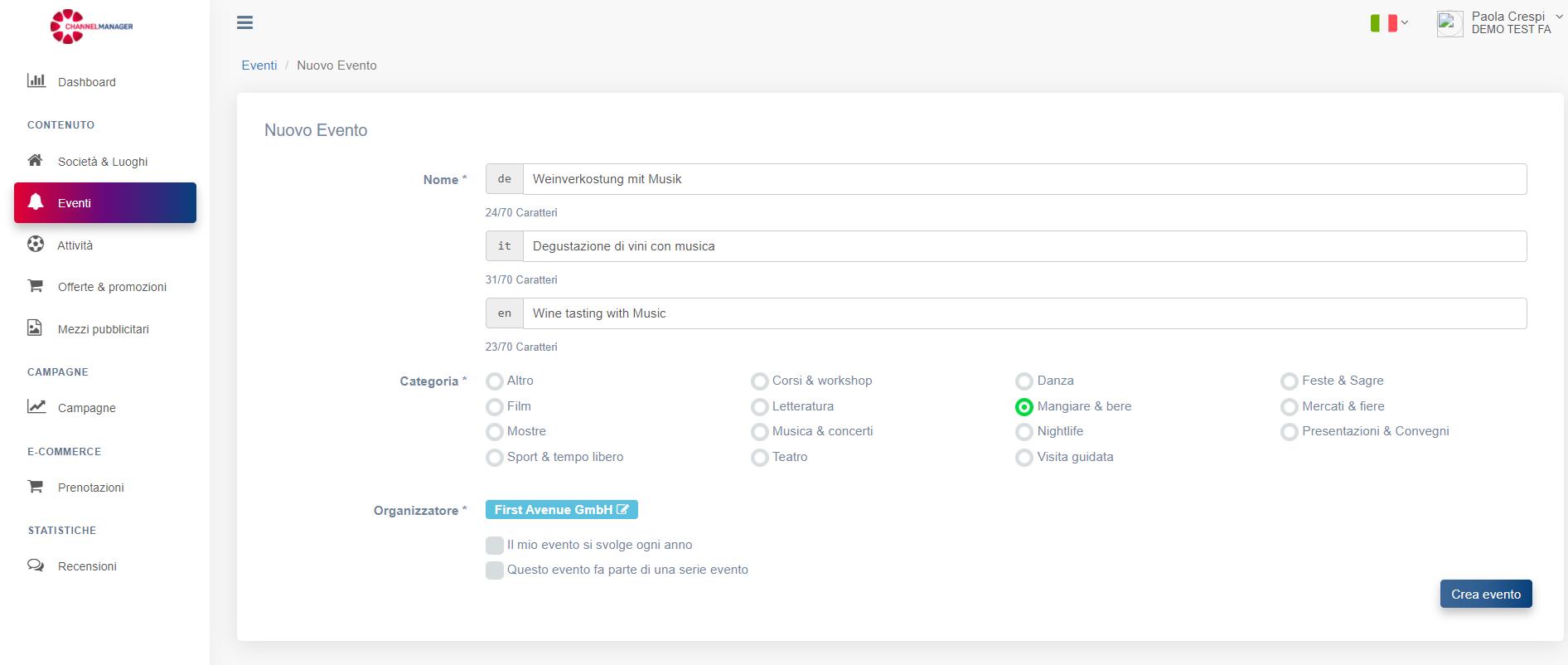Open the Campagne menu item
This screenshot has height=665, width=1568.
pos(86,408)
